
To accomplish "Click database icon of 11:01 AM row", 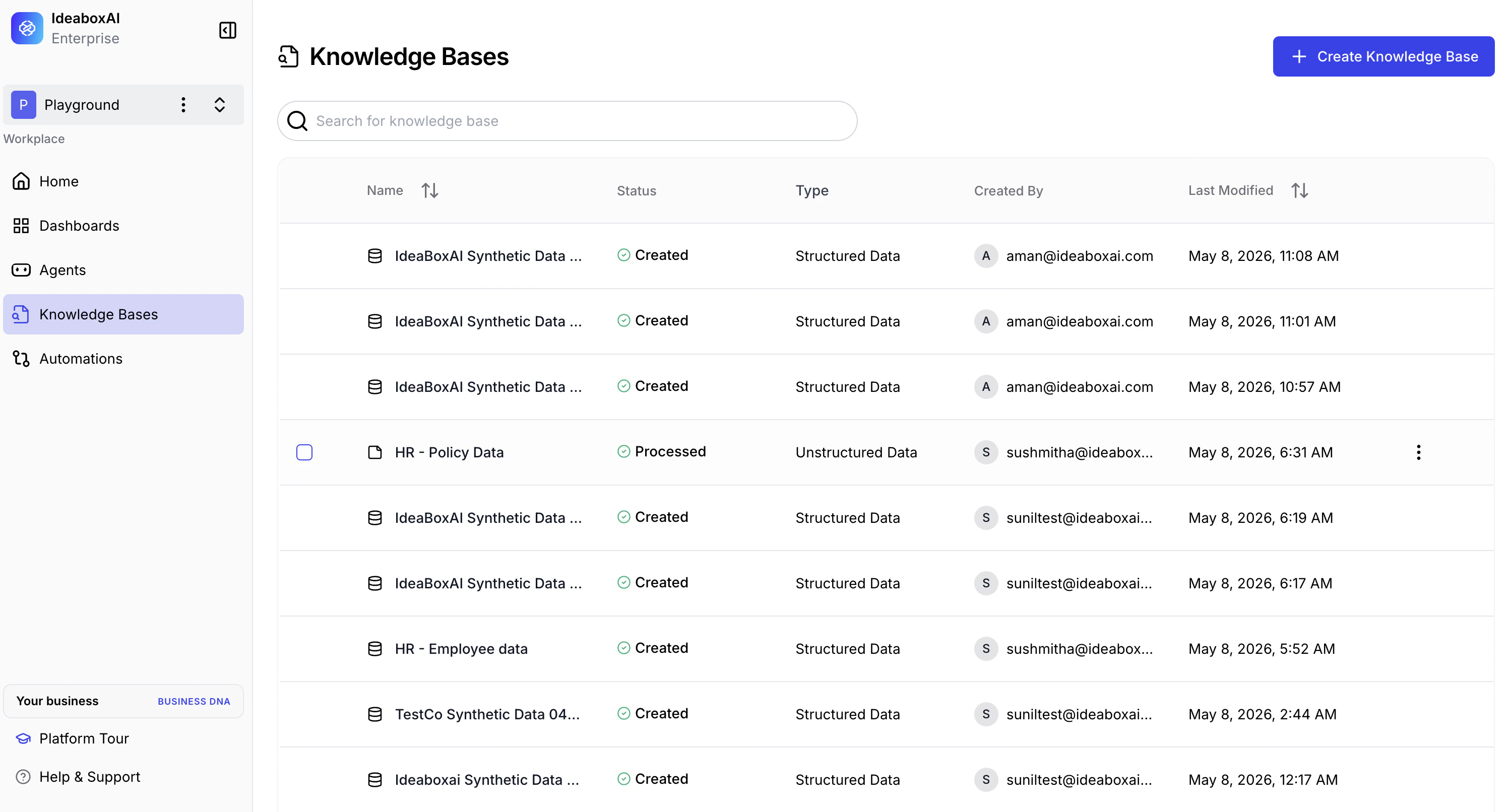I will pyautogui.click(x=374, y=322).
